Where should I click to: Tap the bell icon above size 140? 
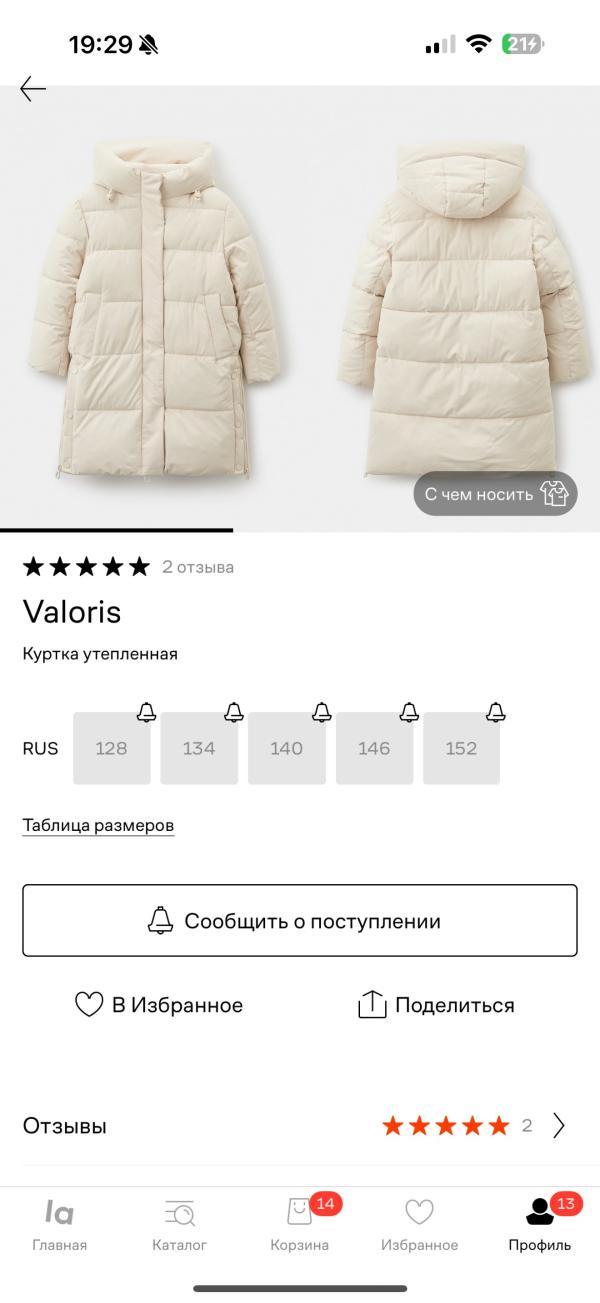coord(322,712)
